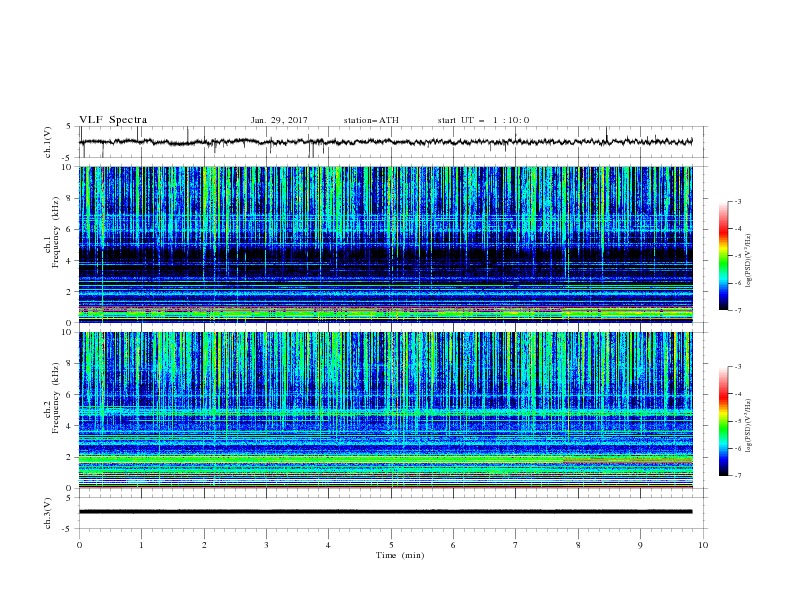Click the ch.2 "Frequency (kHz)" axis label
Screen dimensions: 792x612
pos(55,398)
